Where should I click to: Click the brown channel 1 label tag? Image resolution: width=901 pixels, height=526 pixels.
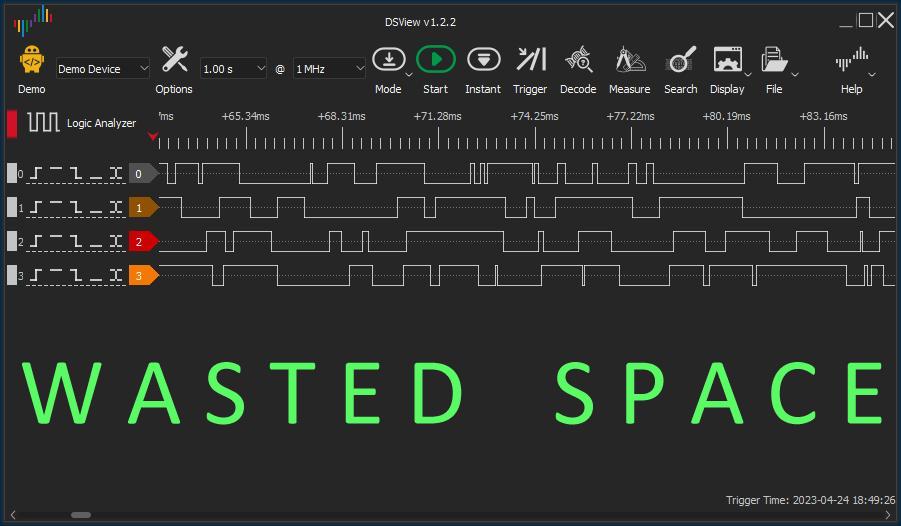click(x=143, y=208)
